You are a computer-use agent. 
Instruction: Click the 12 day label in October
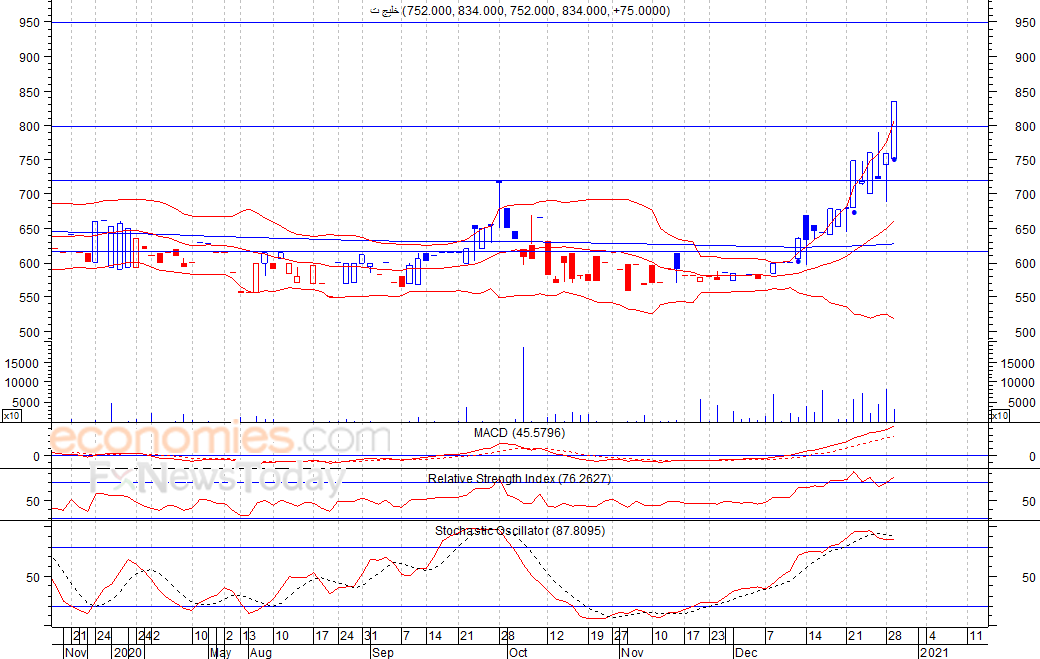coord(556,636)
